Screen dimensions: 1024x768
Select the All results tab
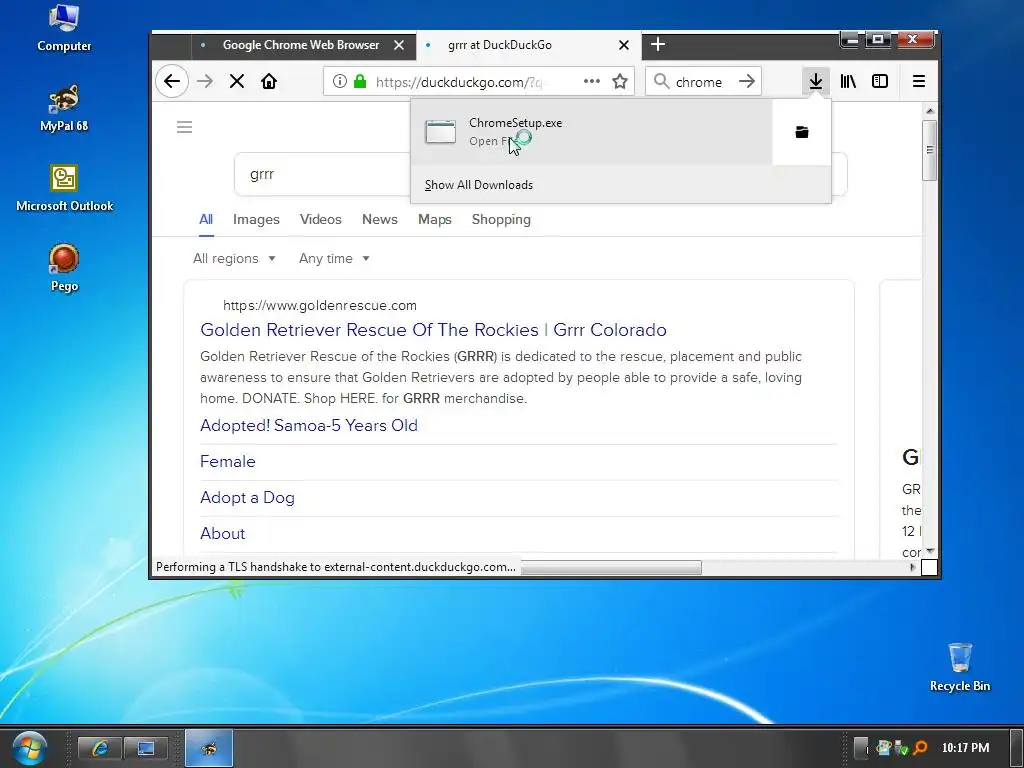tap(206, 219)
